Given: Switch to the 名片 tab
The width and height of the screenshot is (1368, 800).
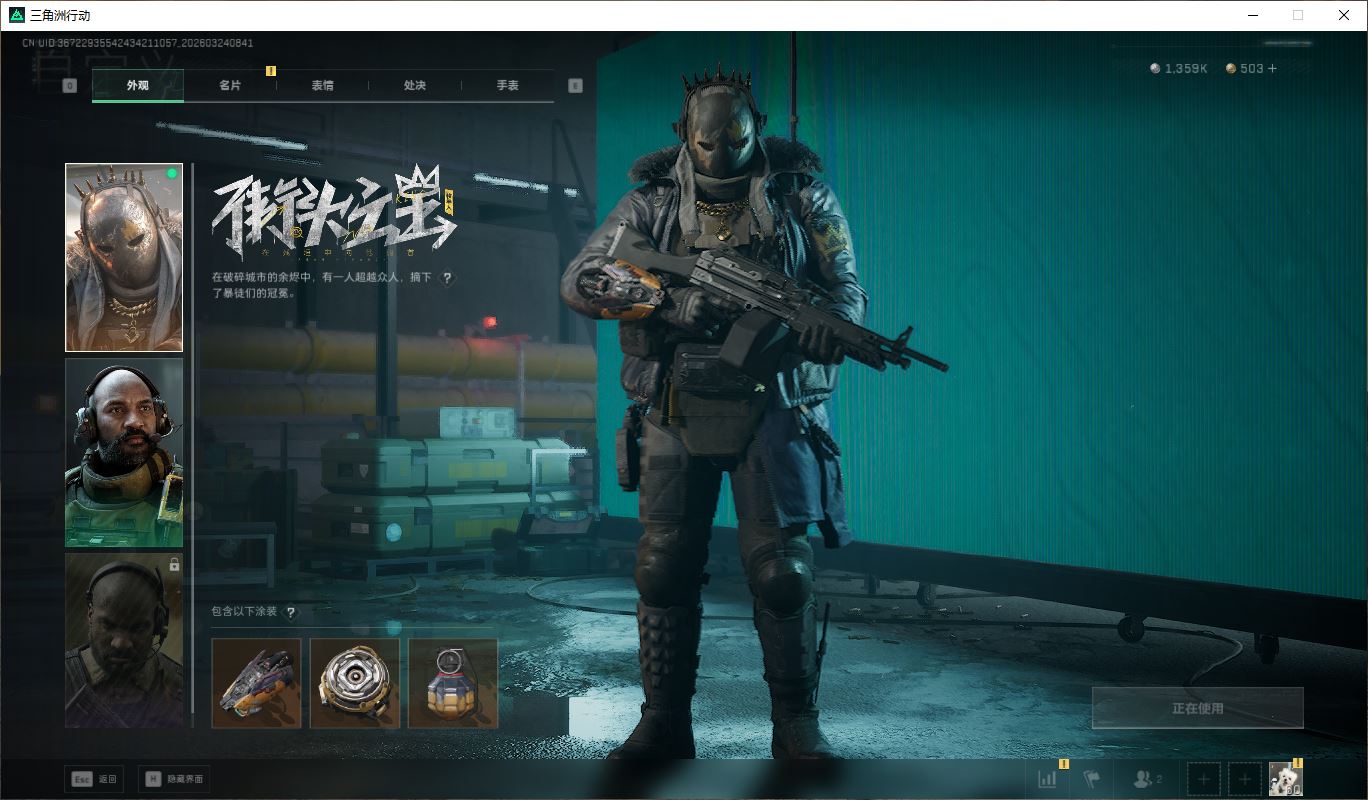Looking at the screenshot, I should [230, 86].
